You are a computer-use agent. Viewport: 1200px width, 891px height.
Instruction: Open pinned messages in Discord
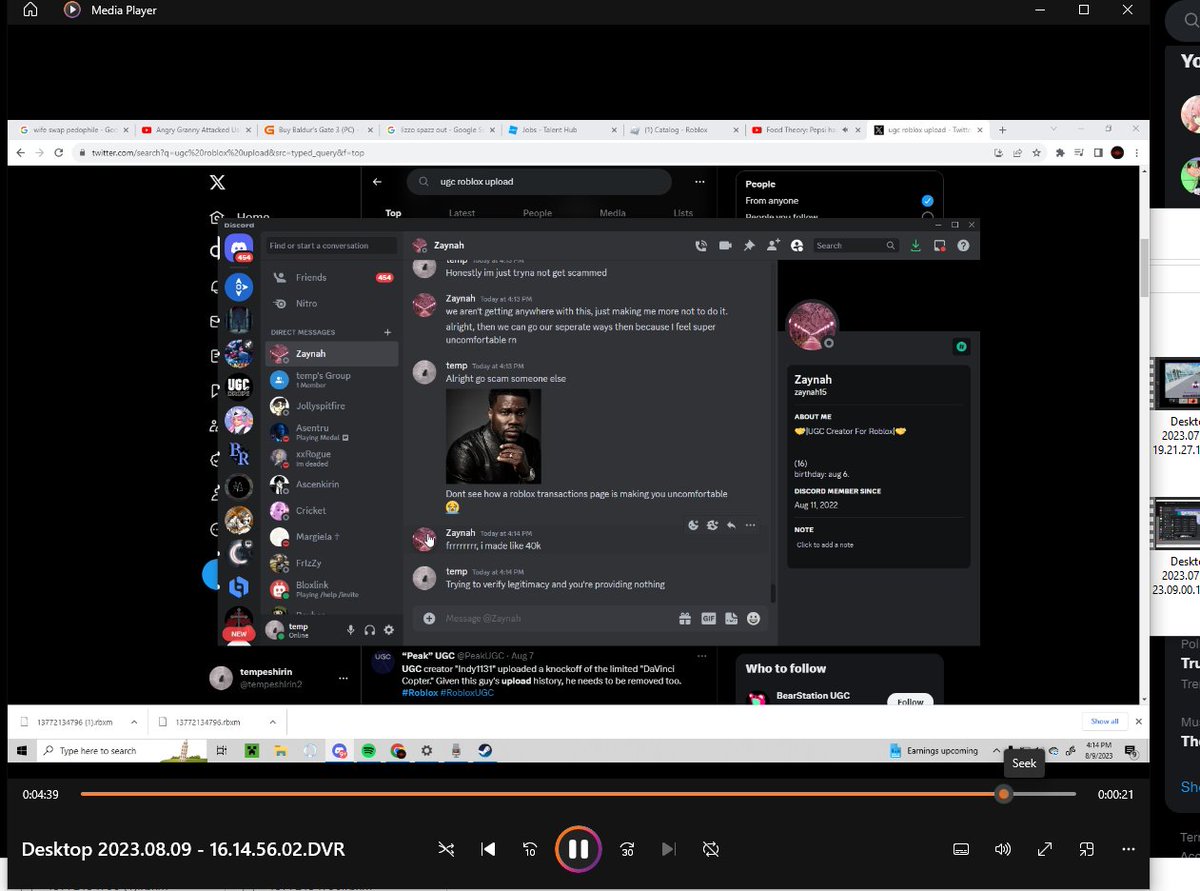pos(749,245)
